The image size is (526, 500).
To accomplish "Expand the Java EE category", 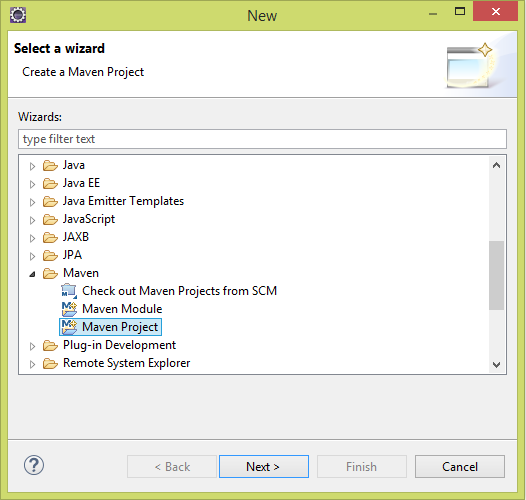I will [32, 184].
